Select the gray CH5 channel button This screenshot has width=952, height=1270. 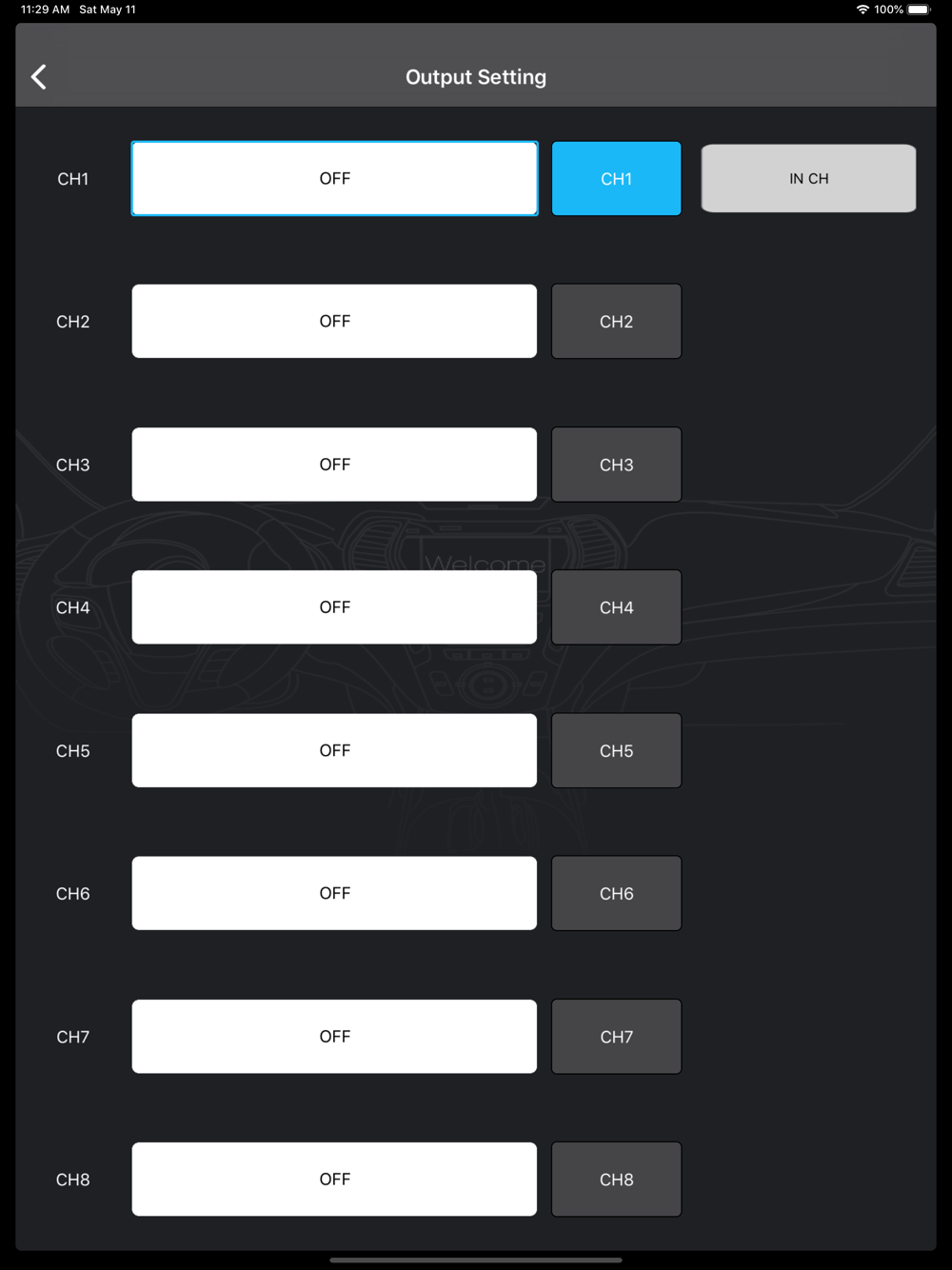click(x=616, y=750)
